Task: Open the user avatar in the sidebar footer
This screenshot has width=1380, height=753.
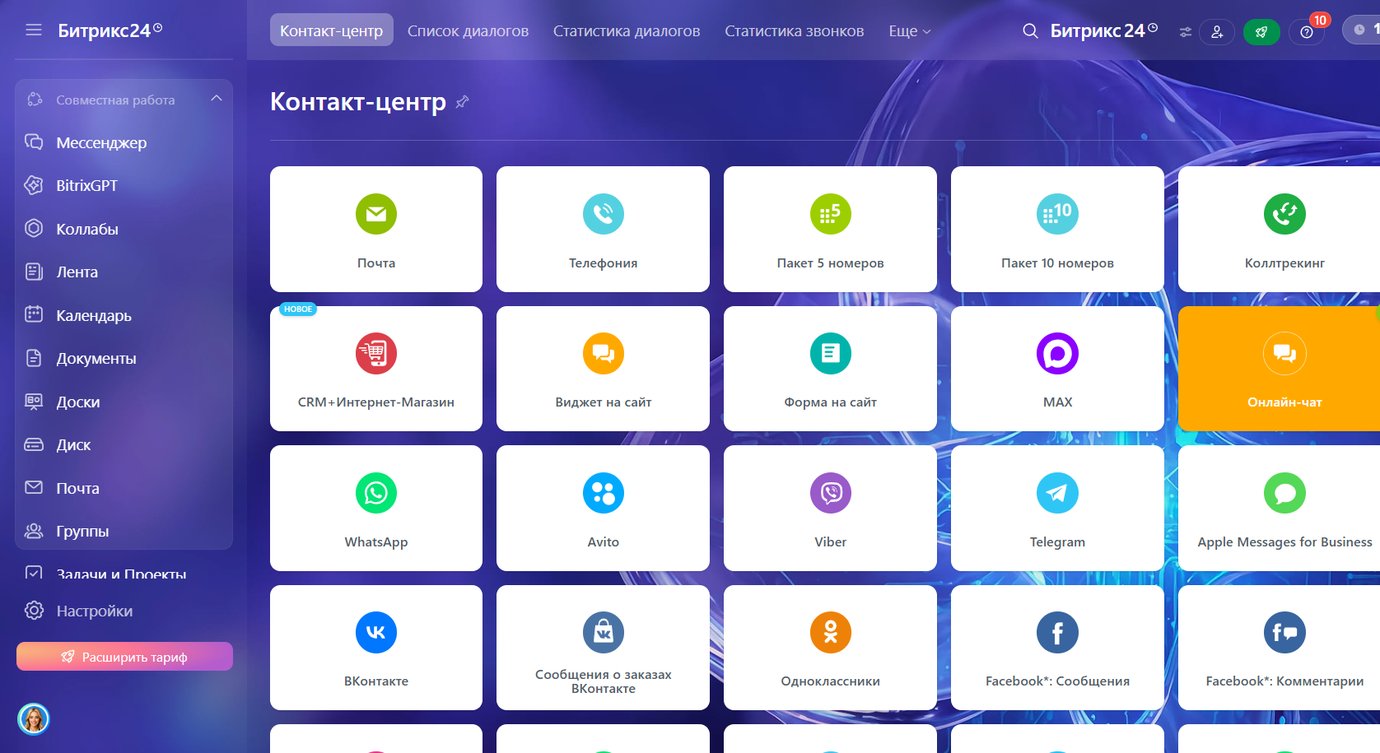Action: 34,719
